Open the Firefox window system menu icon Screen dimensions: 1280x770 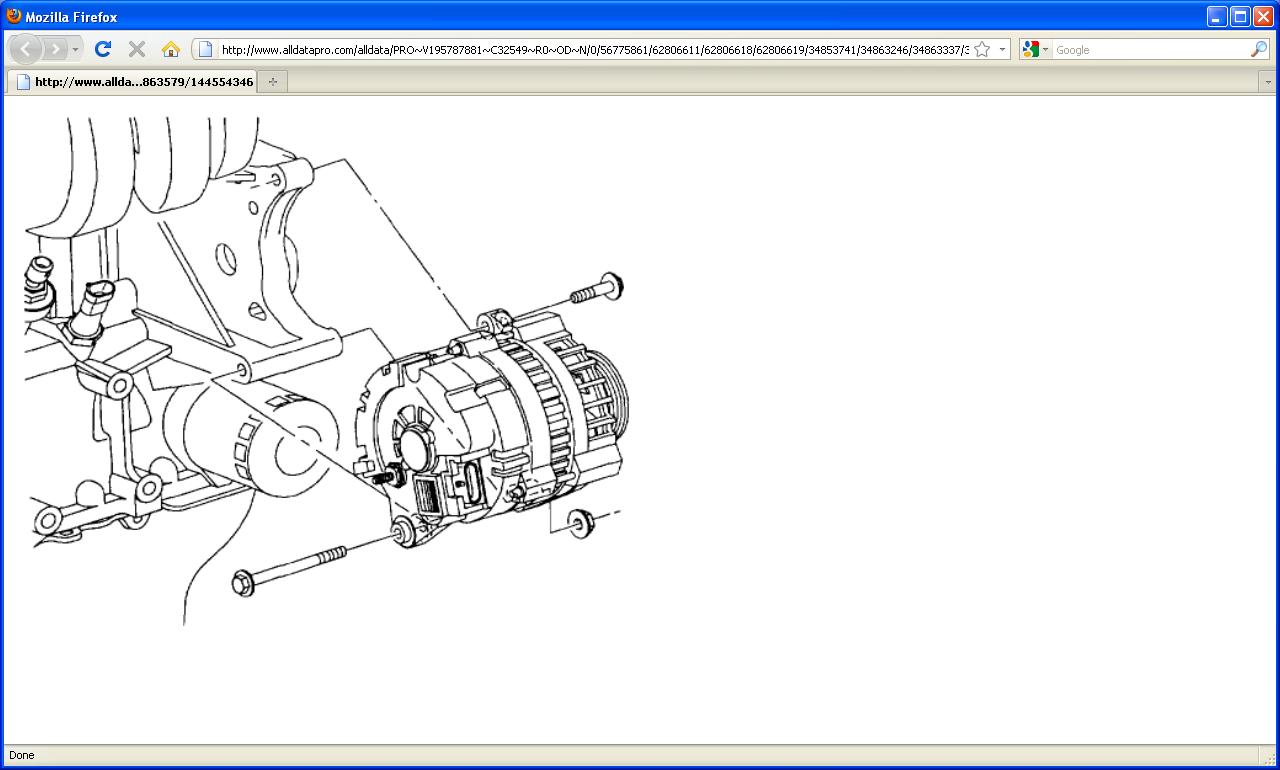pos(13,16)
